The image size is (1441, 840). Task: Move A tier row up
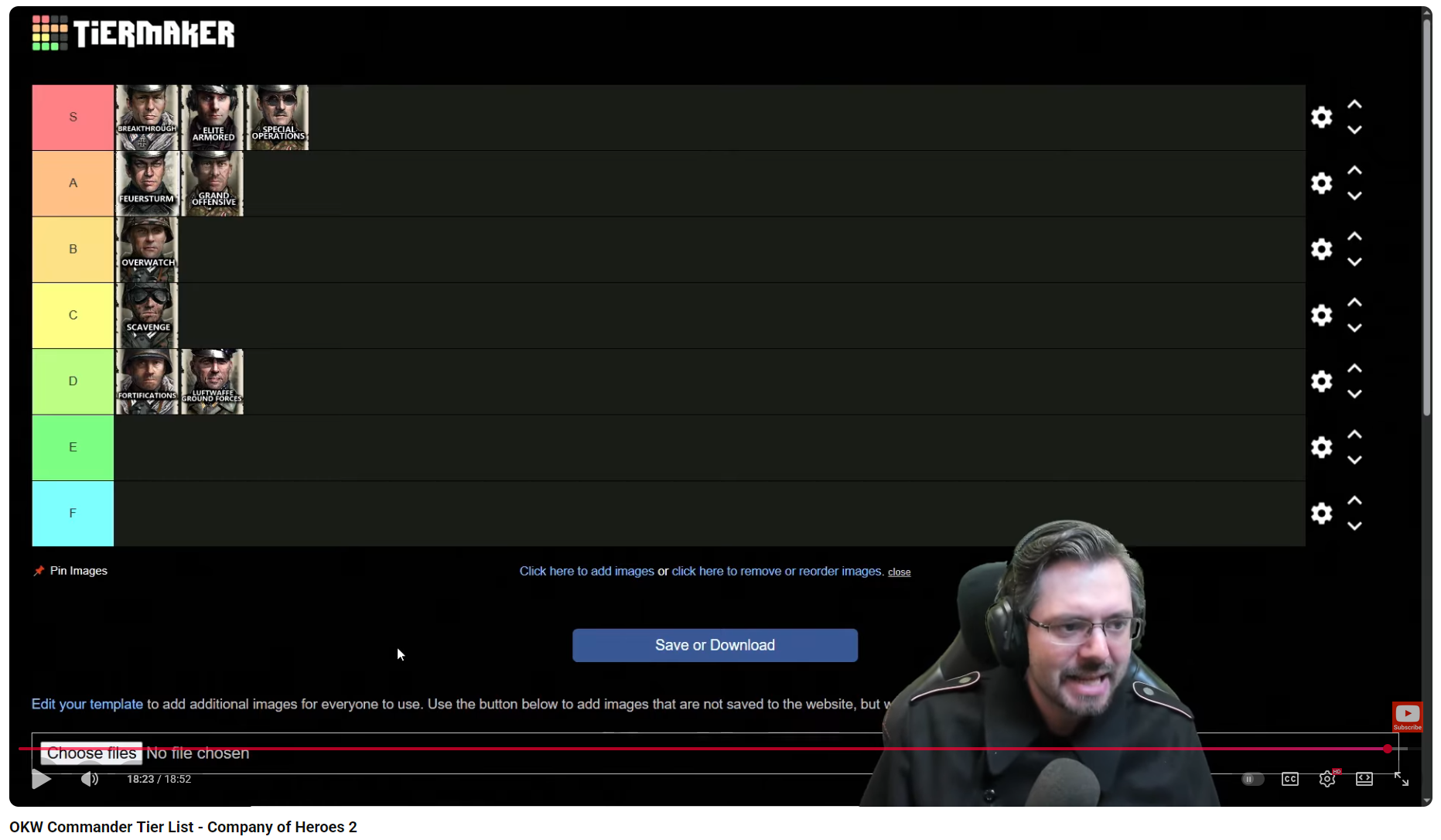[x=1354, y=170]
